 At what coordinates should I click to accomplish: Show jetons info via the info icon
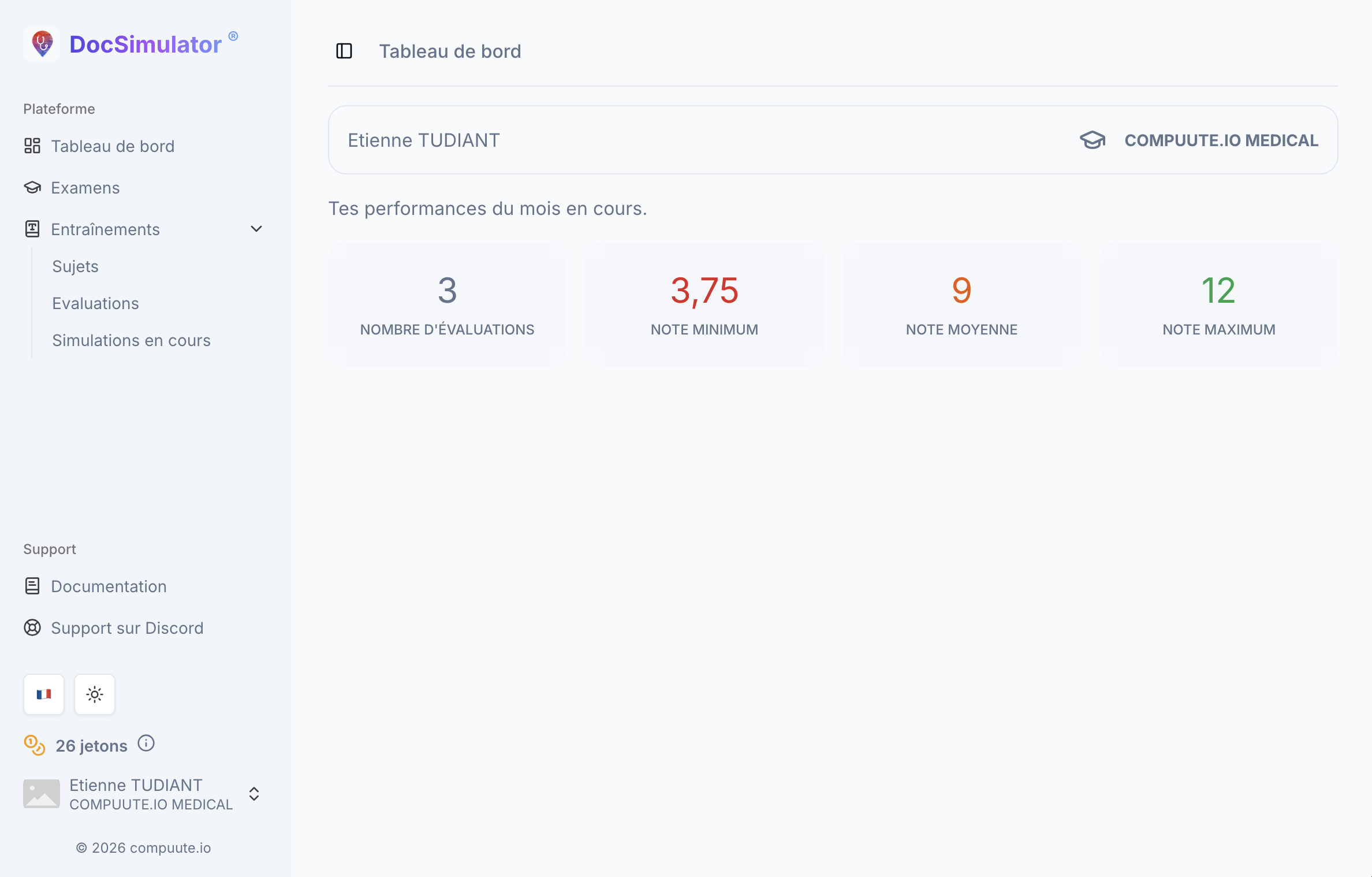tap(146, 743)
